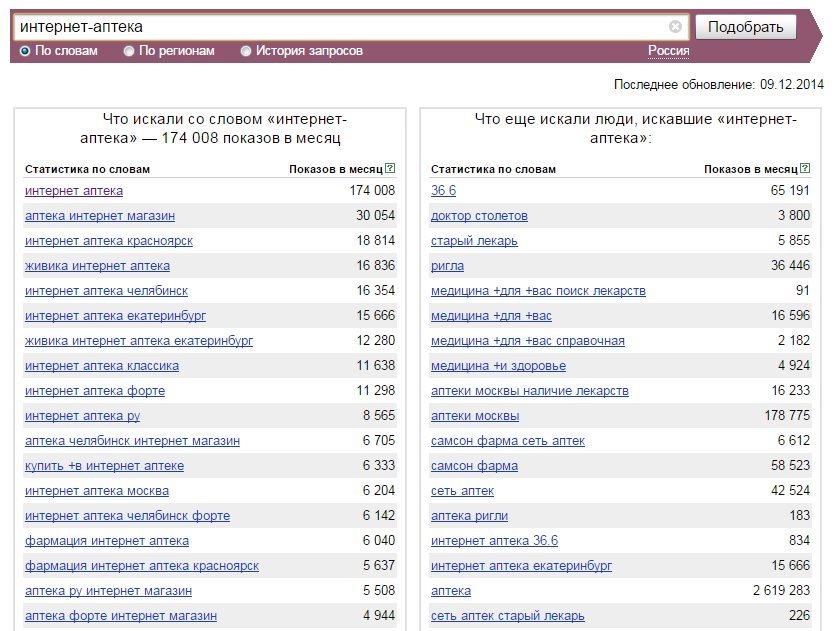The width and height of the screenshot is (836, 631).
Task: Follow the "медицина +и здоровье" link
Action: coord(499,366)
